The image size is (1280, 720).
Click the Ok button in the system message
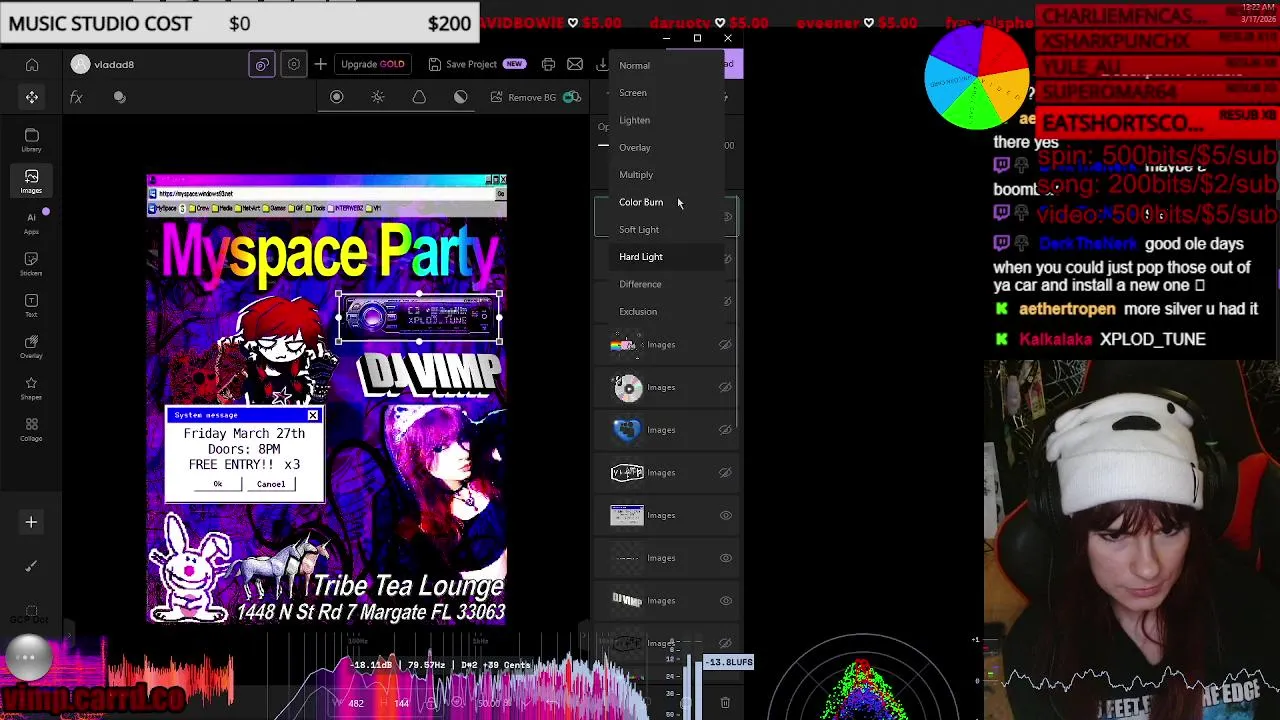click(217, 484)
